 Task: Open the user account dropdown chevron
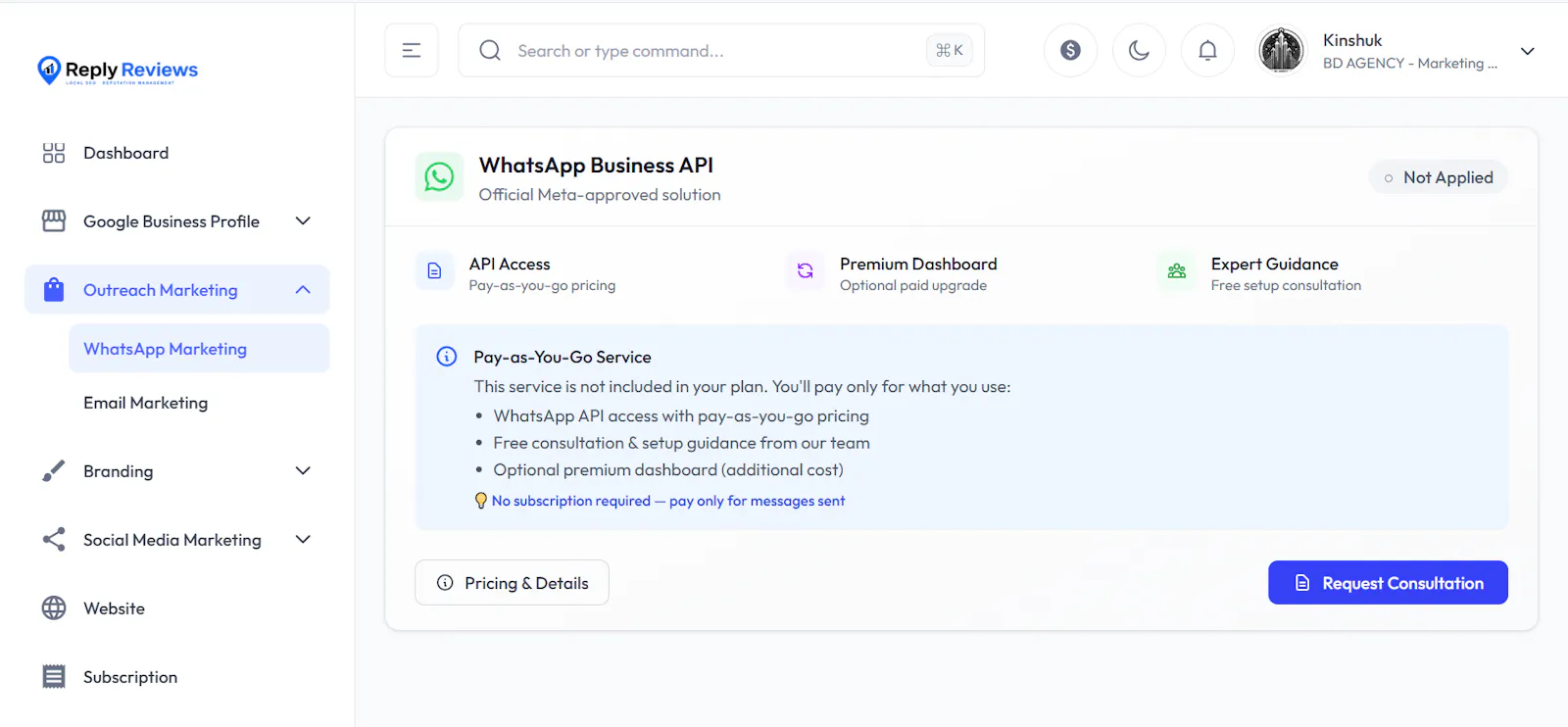click(1527, 51)
